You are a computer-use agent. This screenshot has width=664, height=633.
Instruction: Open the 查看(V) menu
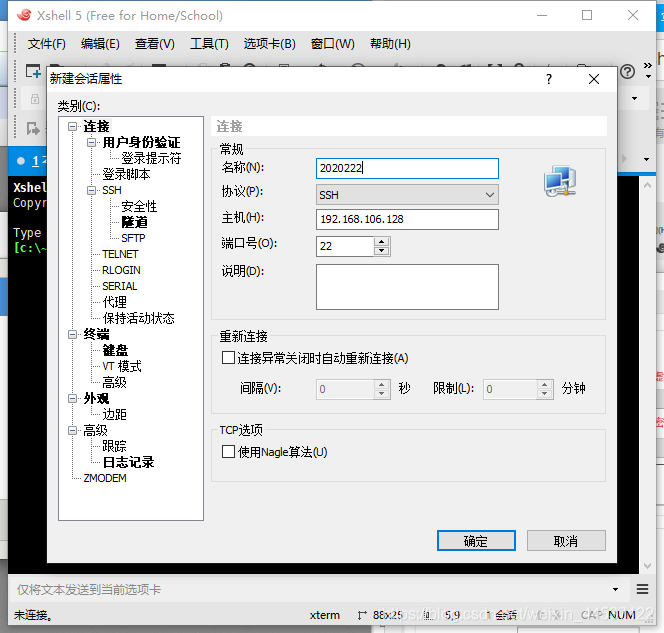[x=155, y=44]
